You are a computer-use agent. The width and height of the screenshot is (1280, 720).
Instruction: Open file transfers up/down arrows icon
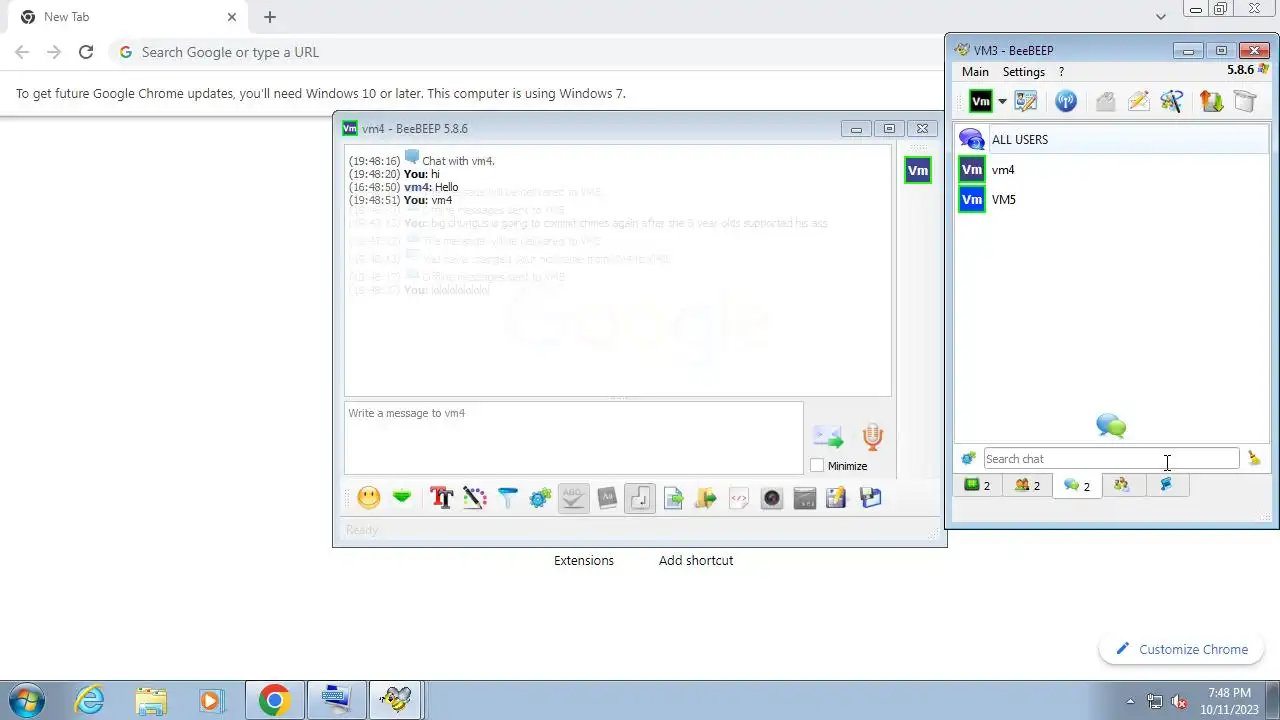[x=1211, y=101]
